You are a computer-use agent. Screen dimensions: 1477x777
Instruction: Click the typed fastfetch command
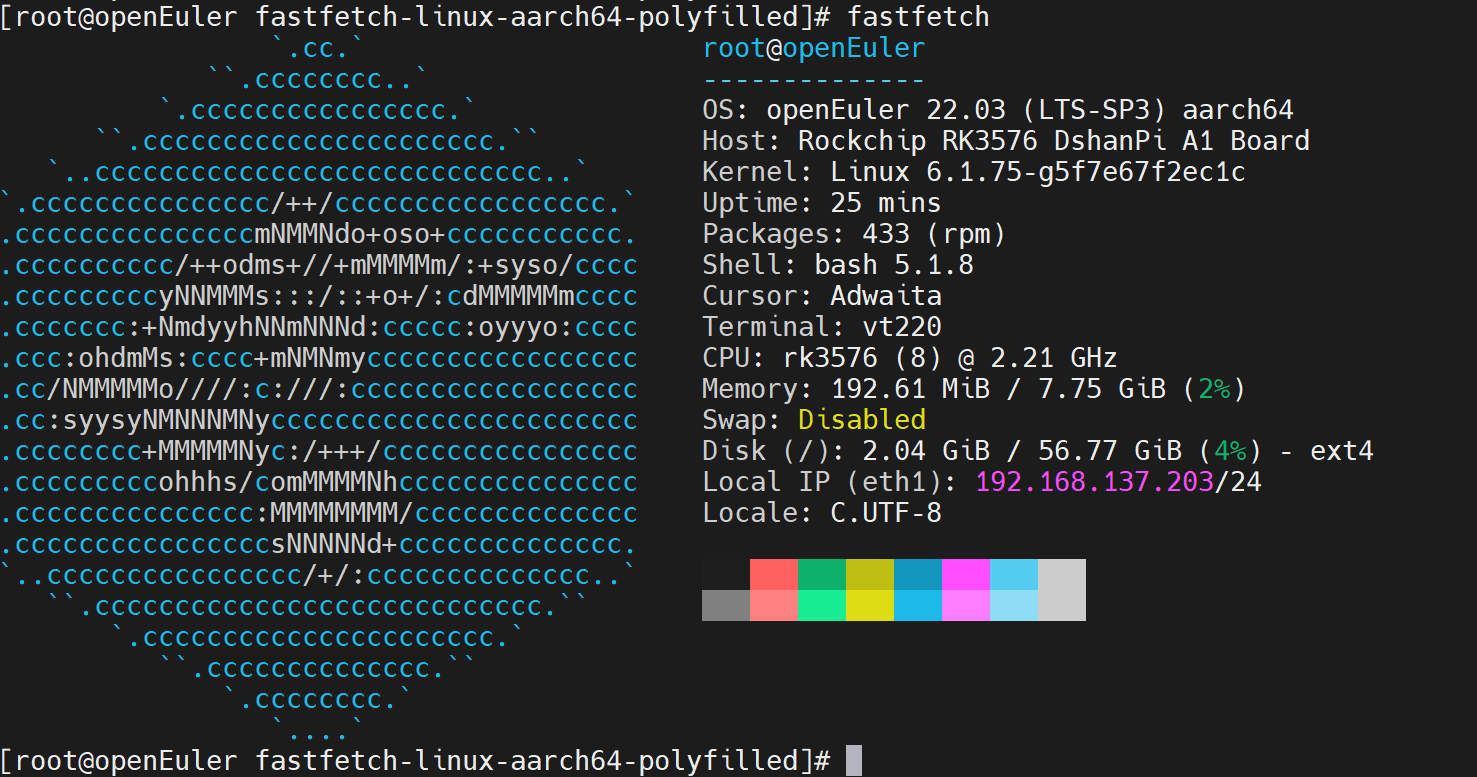click(918, 16)
